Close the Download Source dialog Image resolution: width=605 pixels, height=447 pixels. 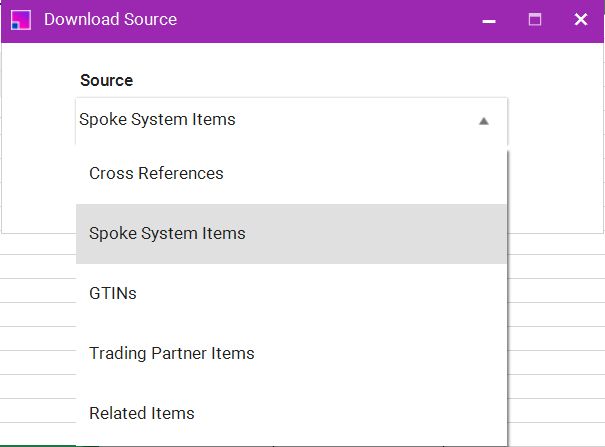tap(580, 20)
